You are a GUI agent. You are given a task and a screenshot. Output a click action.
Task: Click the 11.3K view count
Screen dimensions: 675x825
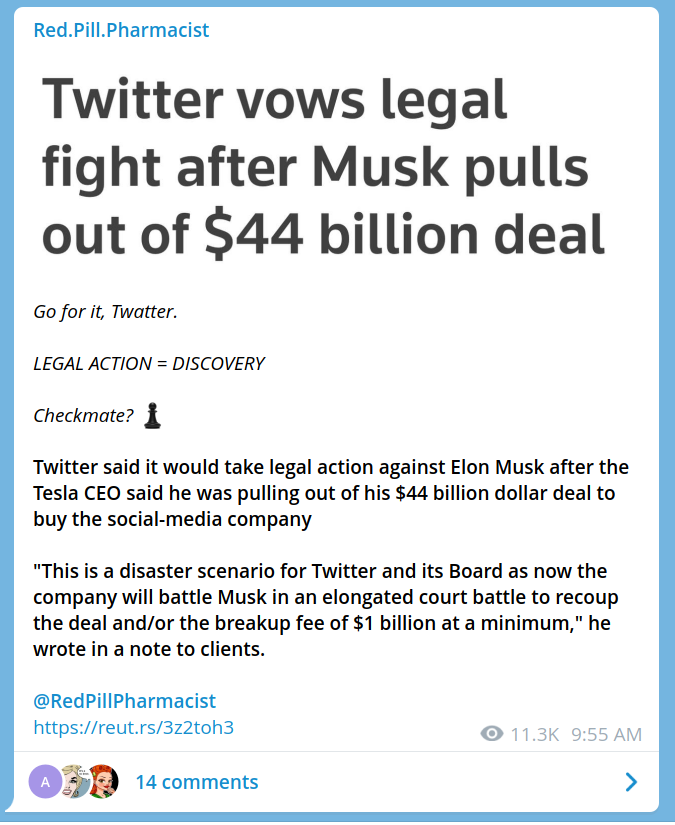tap(534, 734)
